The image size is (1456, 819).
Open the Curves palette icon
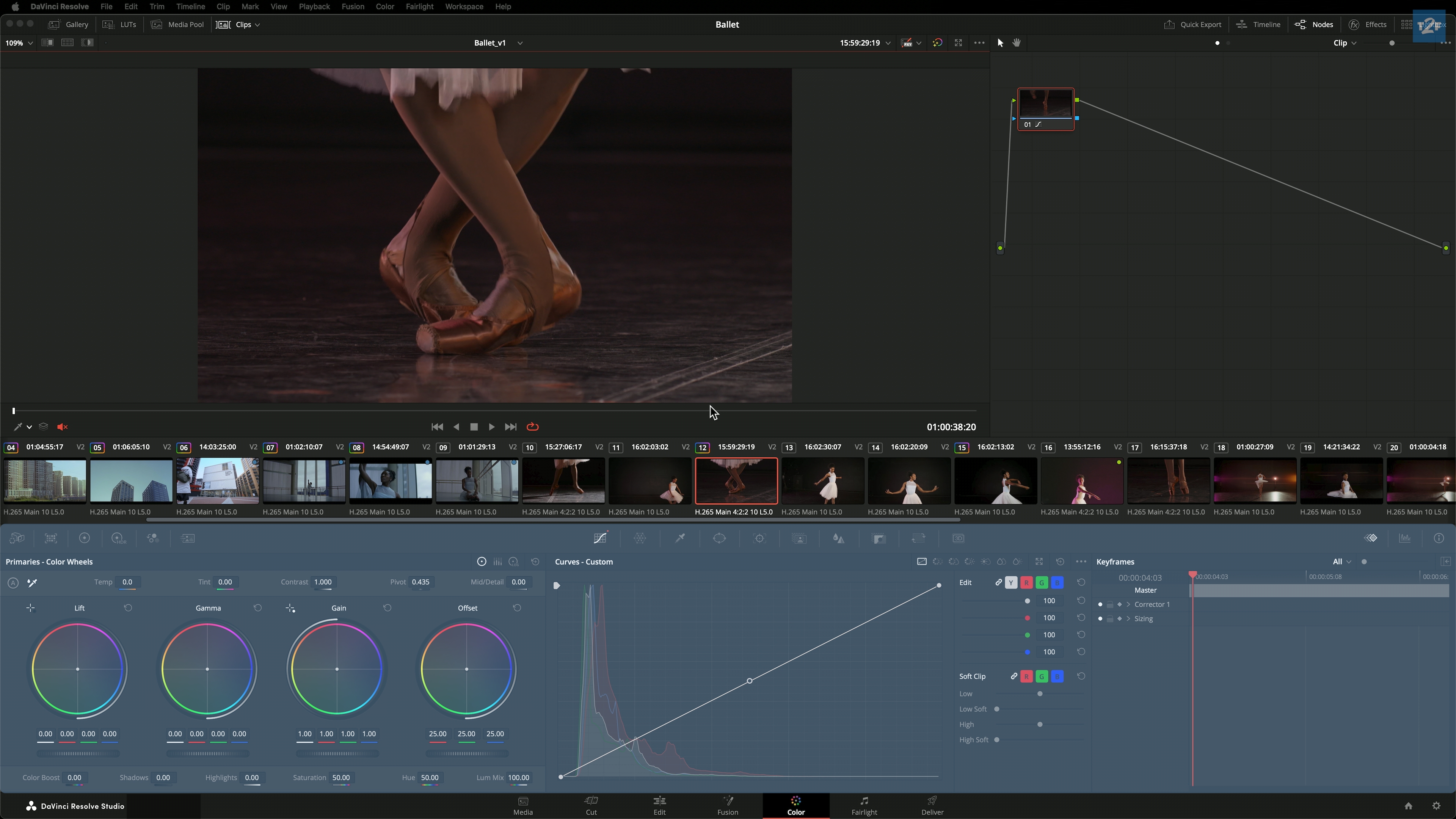pyautogui.click(x=600, y=538)
